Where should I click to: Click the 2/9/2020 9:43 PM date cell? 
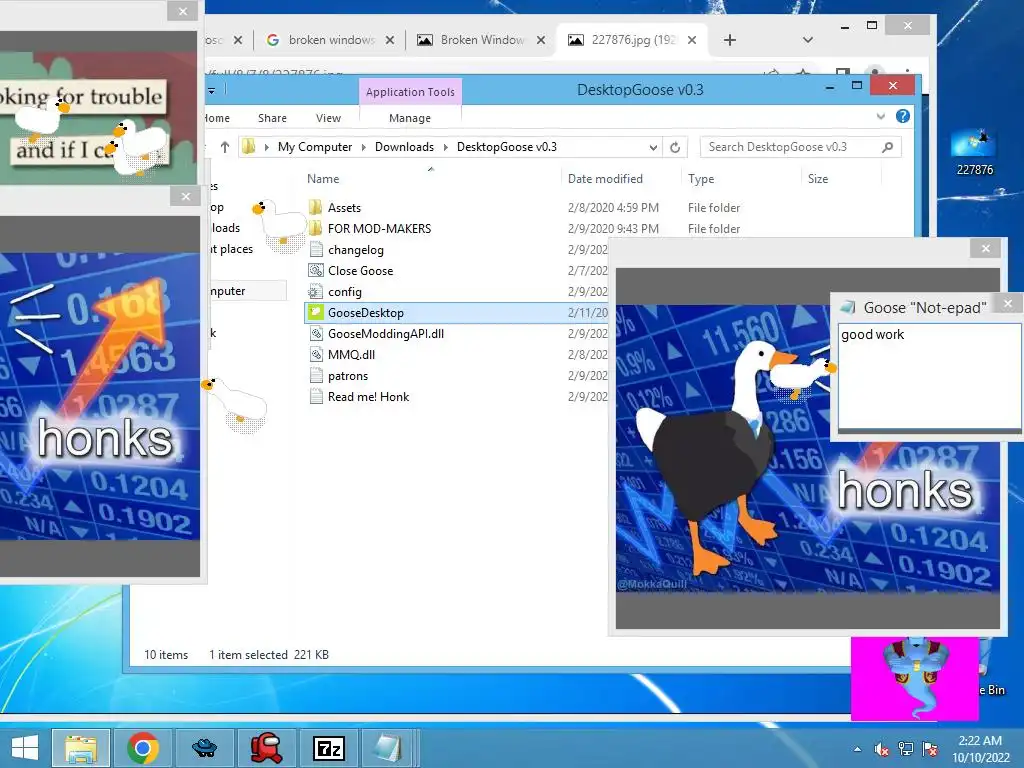coord(613,229)
